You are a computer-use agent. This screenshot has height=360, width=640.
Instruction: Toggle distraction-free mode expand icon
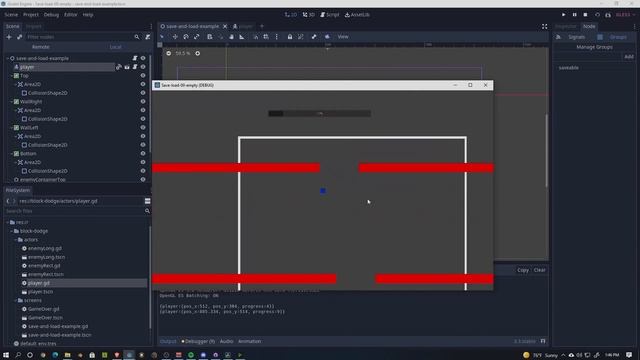click(544, 26)
